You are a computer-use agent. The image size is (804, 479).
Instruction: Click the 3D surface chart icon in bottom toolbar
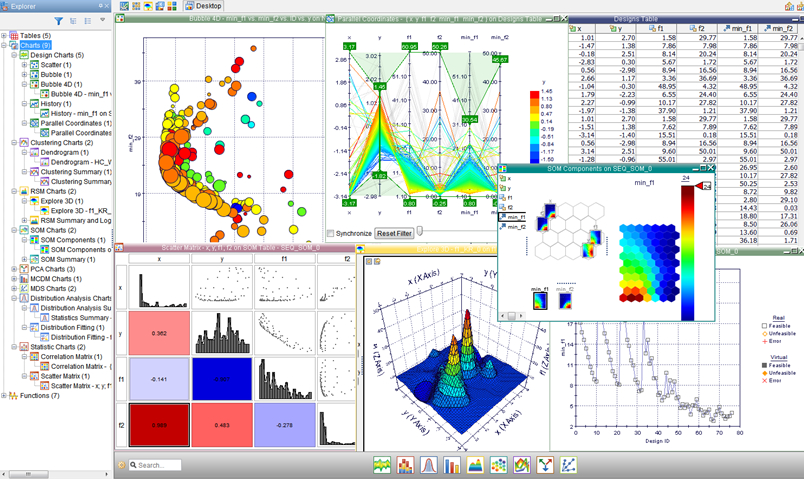tap(475, 465)
